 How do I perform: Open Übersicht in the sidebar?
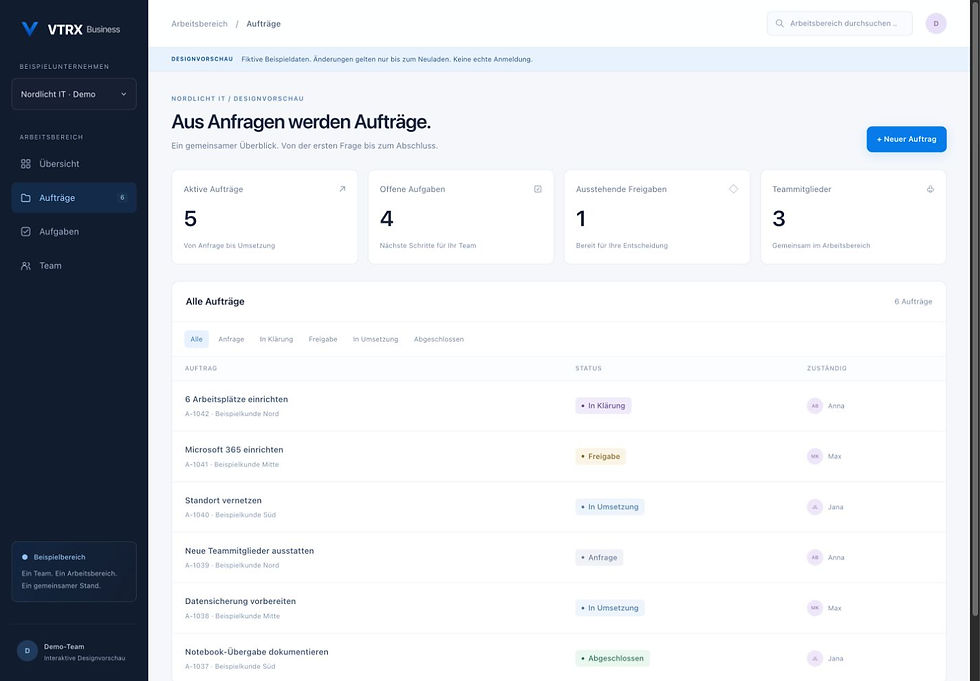click(74, 164)
